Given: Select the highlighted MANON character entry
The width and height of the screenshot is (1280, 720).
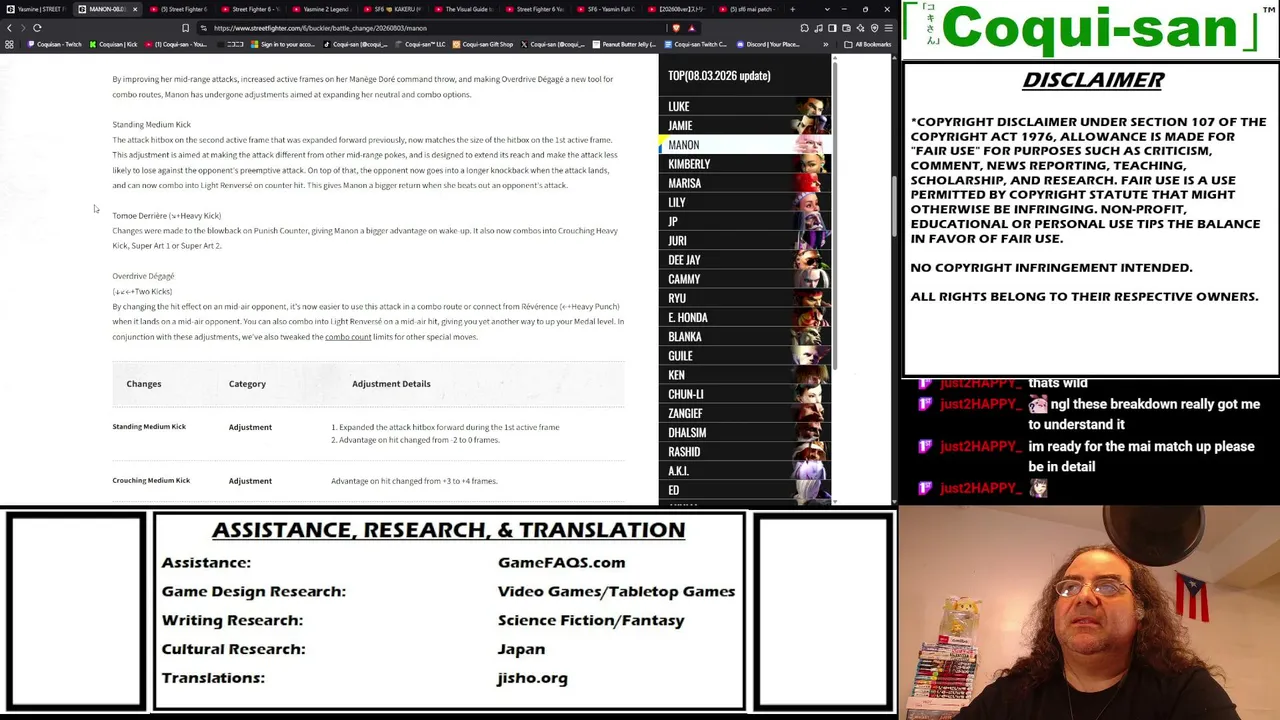Looking at the screenshot, I should (x=745, y=145).
